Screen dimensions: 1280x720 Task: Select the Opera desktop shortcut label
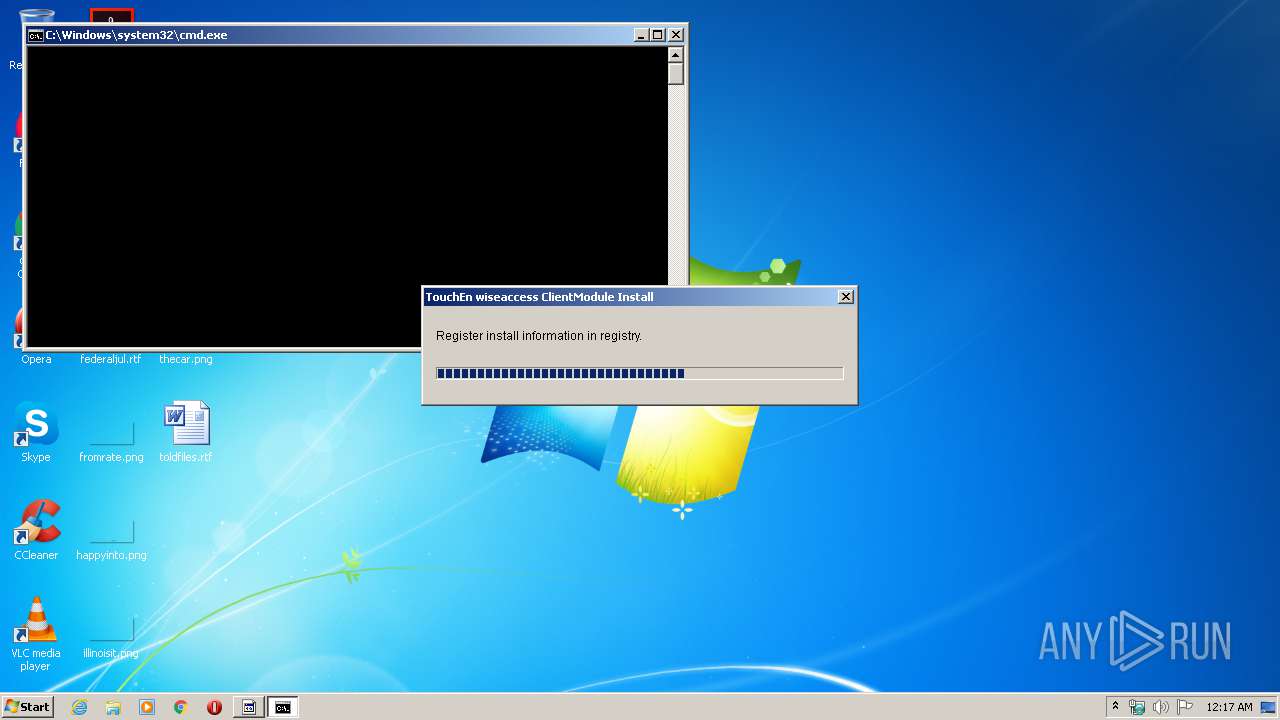tap(36, 359)
